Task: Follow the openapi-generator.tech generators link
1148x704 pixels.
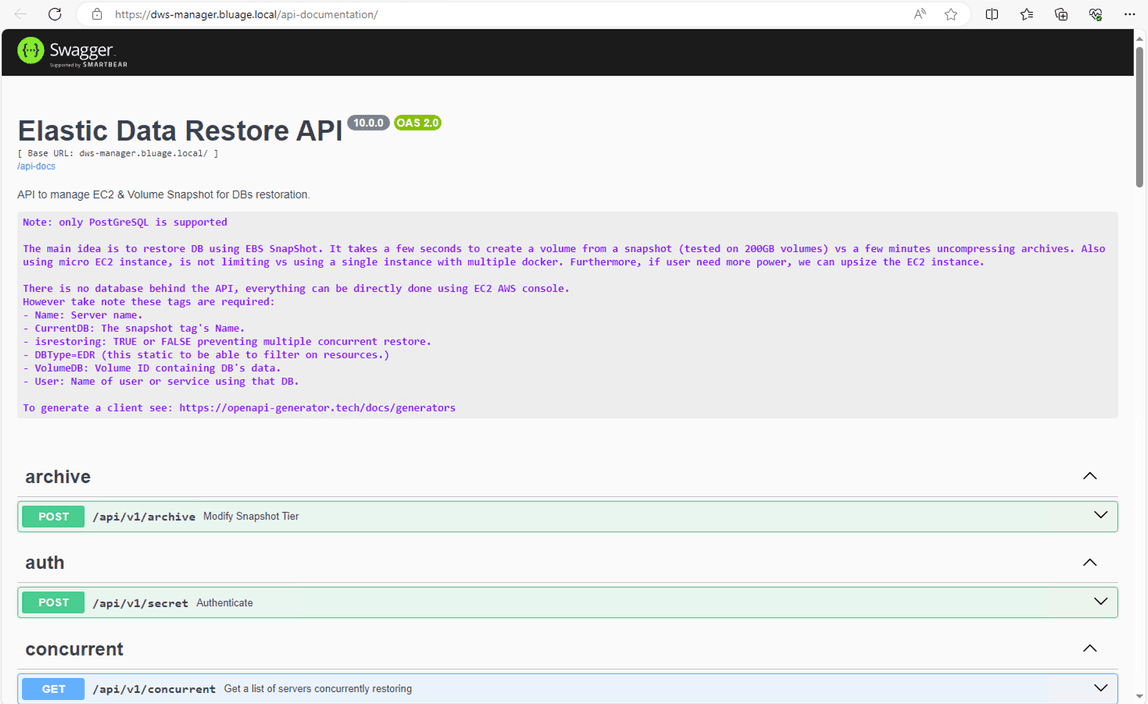Action: 316,407
